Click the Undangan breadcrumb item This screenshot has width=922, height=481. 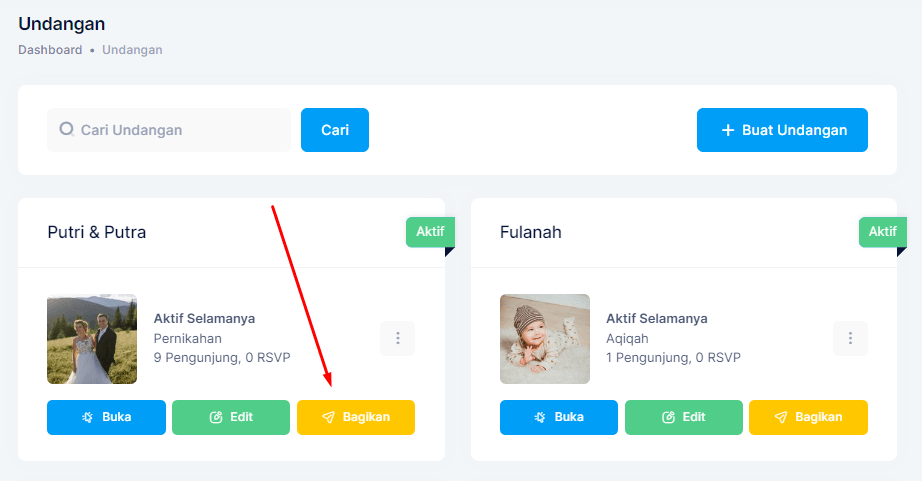point(132,50)
